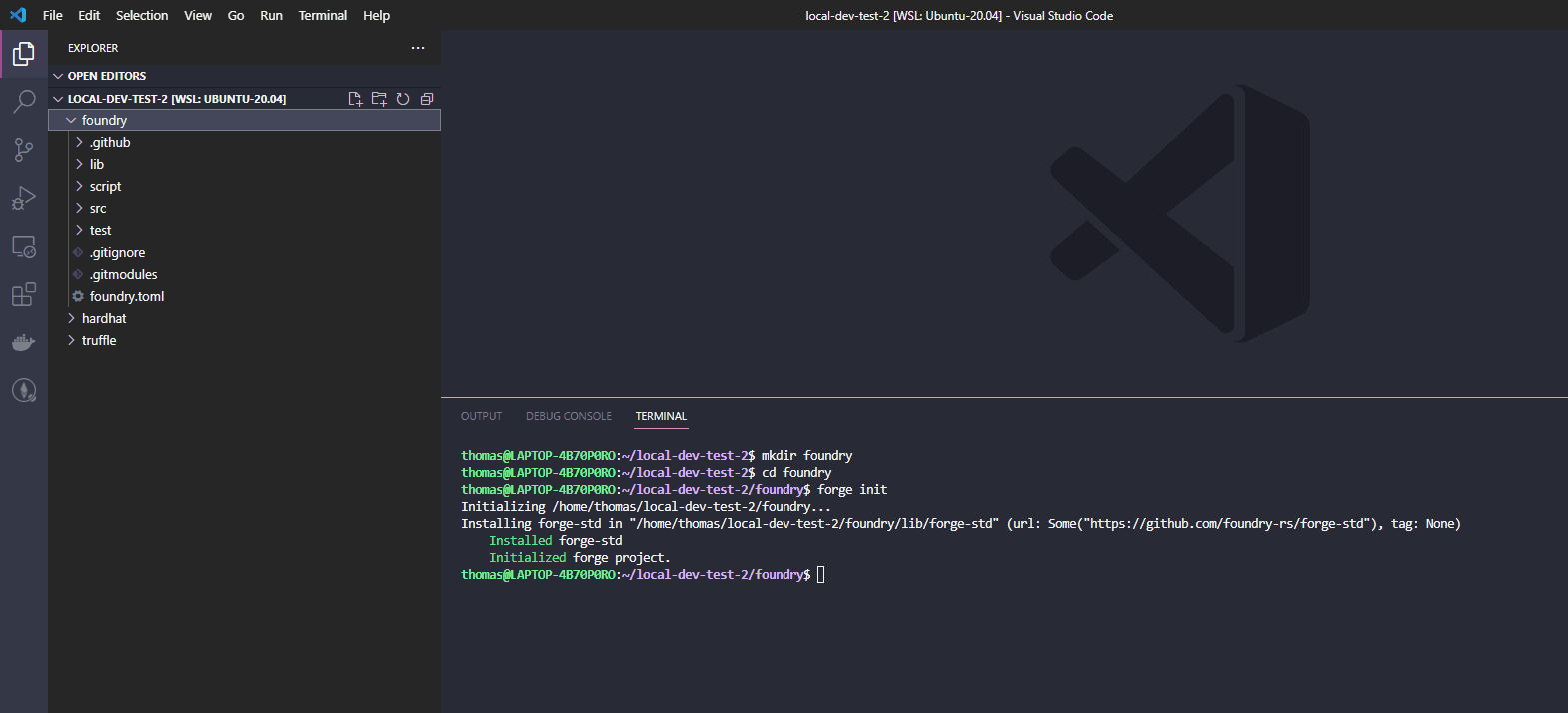Expand the .github folder
This screenshot has height=713, width=1568.
pos(79,142)
